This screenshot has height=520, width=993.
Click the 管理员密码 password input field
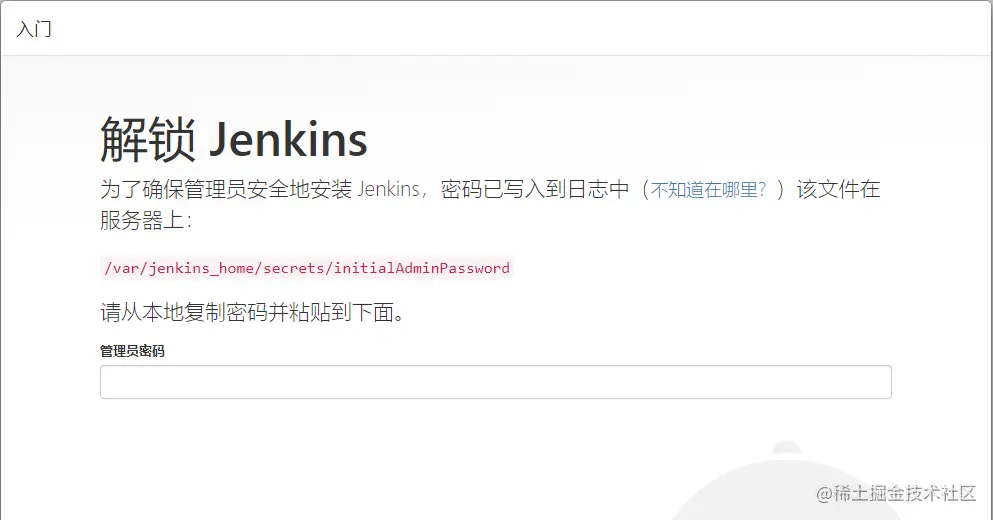point(495,382)
